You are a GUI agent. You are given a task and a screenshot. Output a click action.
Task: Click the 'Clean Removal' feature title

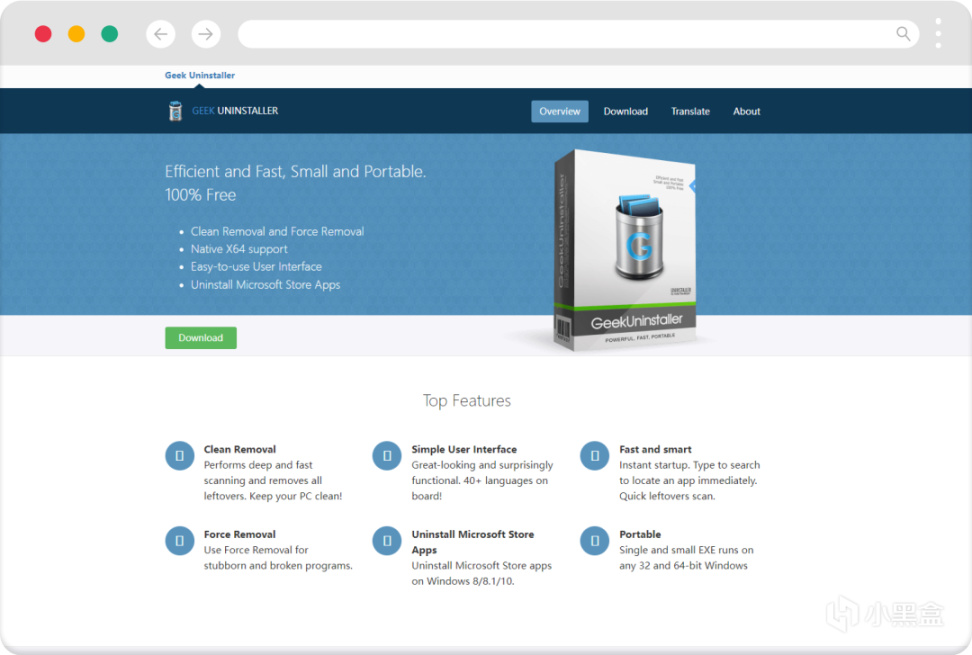[x=240, y=449]
